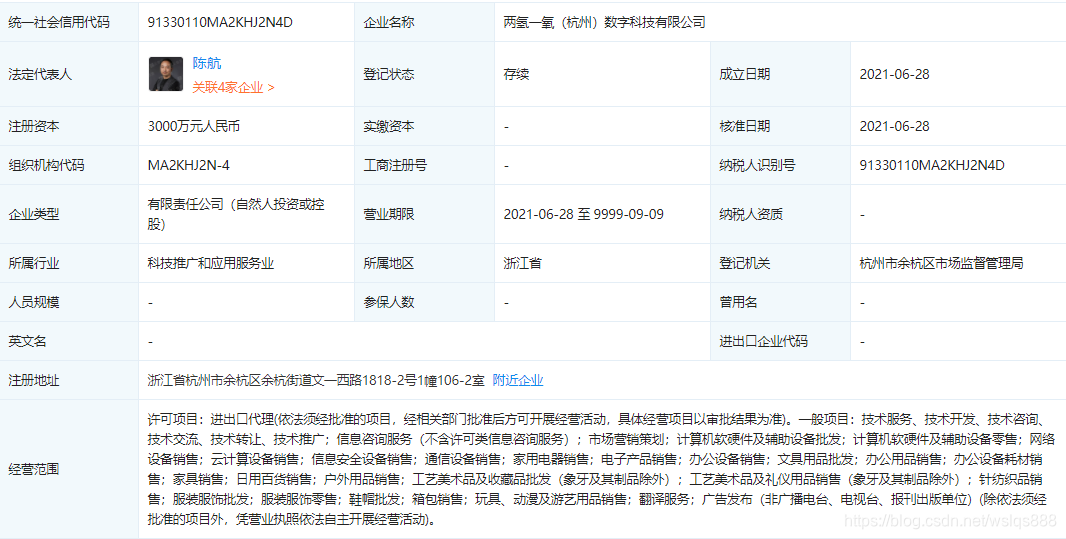Screen dimensions: 1066x539
Task: Click the 曾用名 label cell
Action: 780,302
